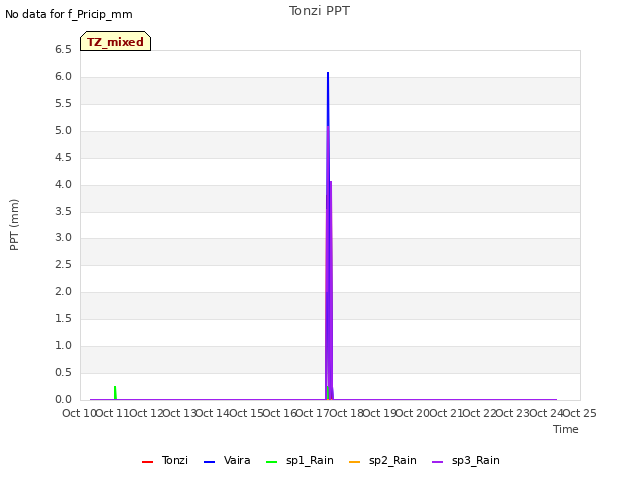Toggle the sp3_Rain legend entry
The image size is (640, 480).
click(x=466, y=460)
